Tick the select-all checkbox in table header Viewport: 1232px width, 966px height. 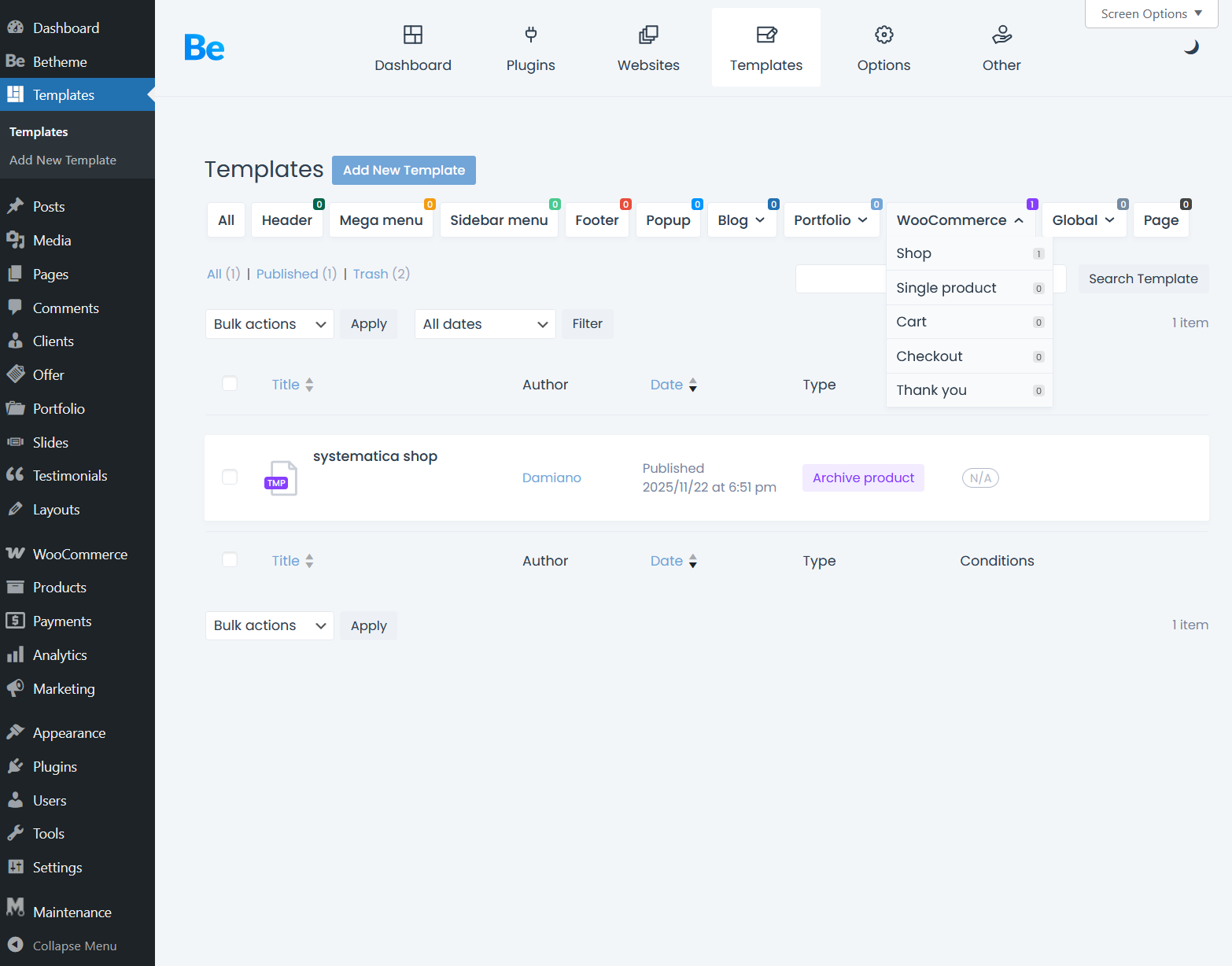(x=230, y=384)
